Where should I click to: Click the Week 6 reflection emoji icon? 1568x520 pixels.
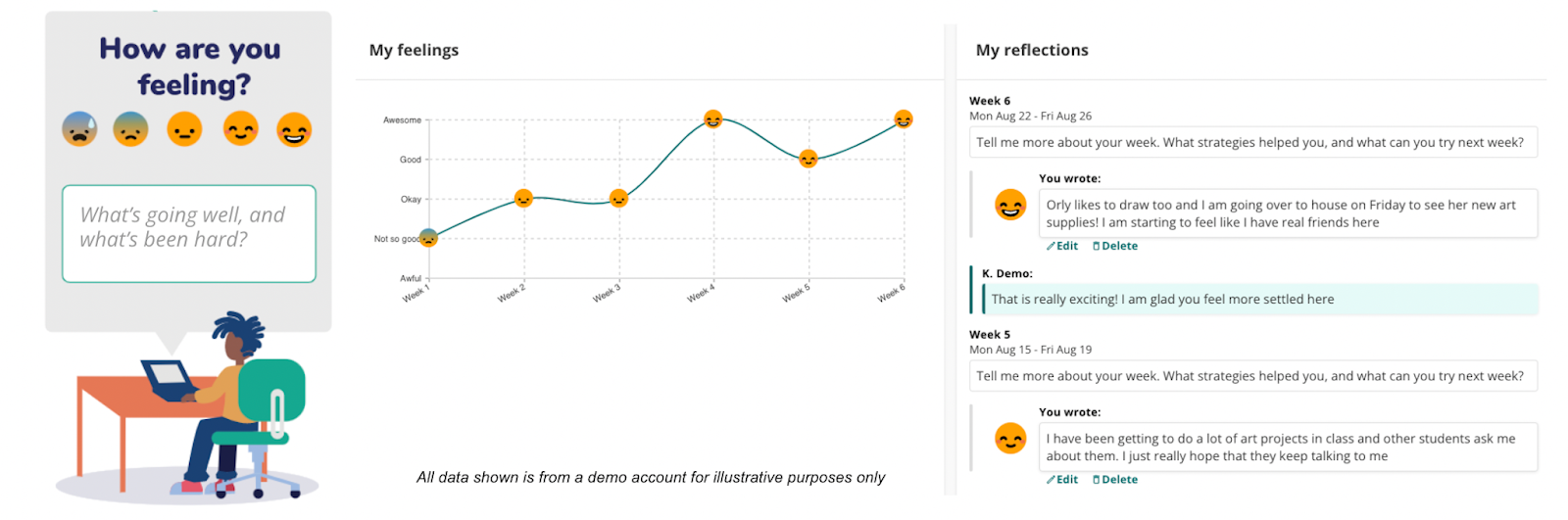[1010, 205]
